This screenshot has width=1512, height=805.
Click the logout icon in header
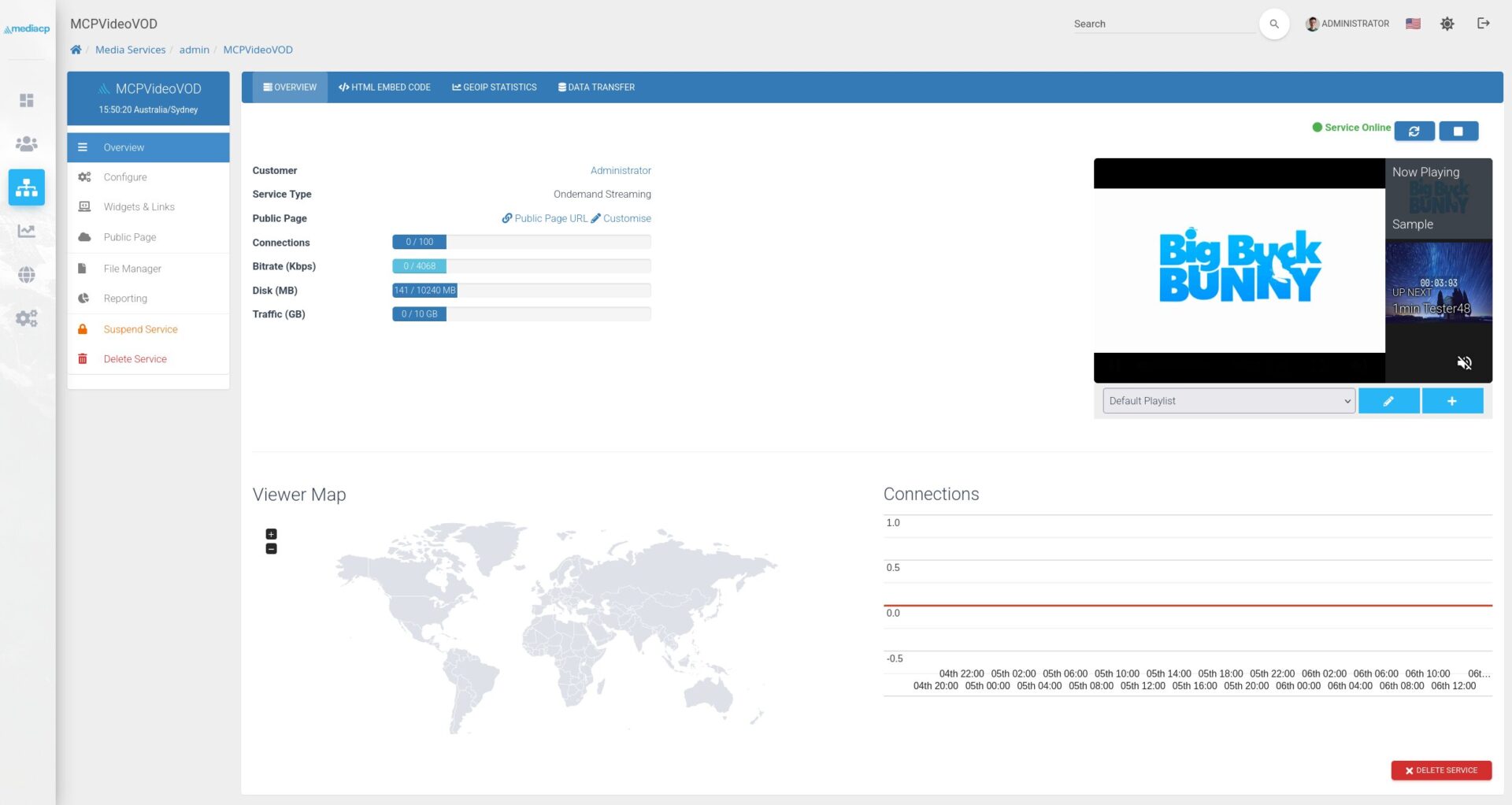pos(1483,24)
